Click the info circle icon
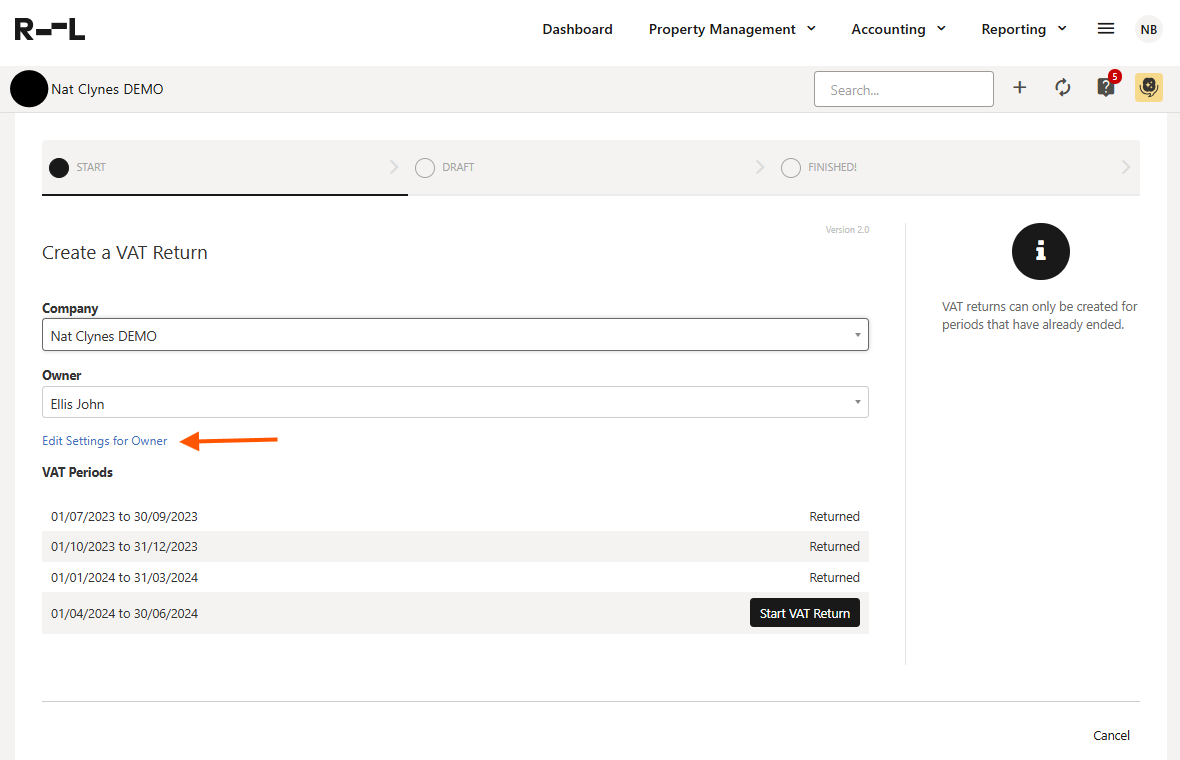Screen dimensions: 1180x760 pyautogui.click(x=1040, y=251)
